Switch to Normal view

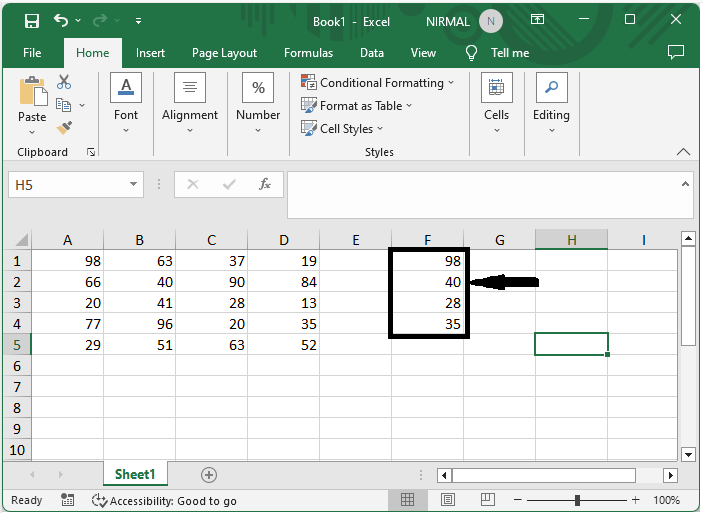[407, 500]
